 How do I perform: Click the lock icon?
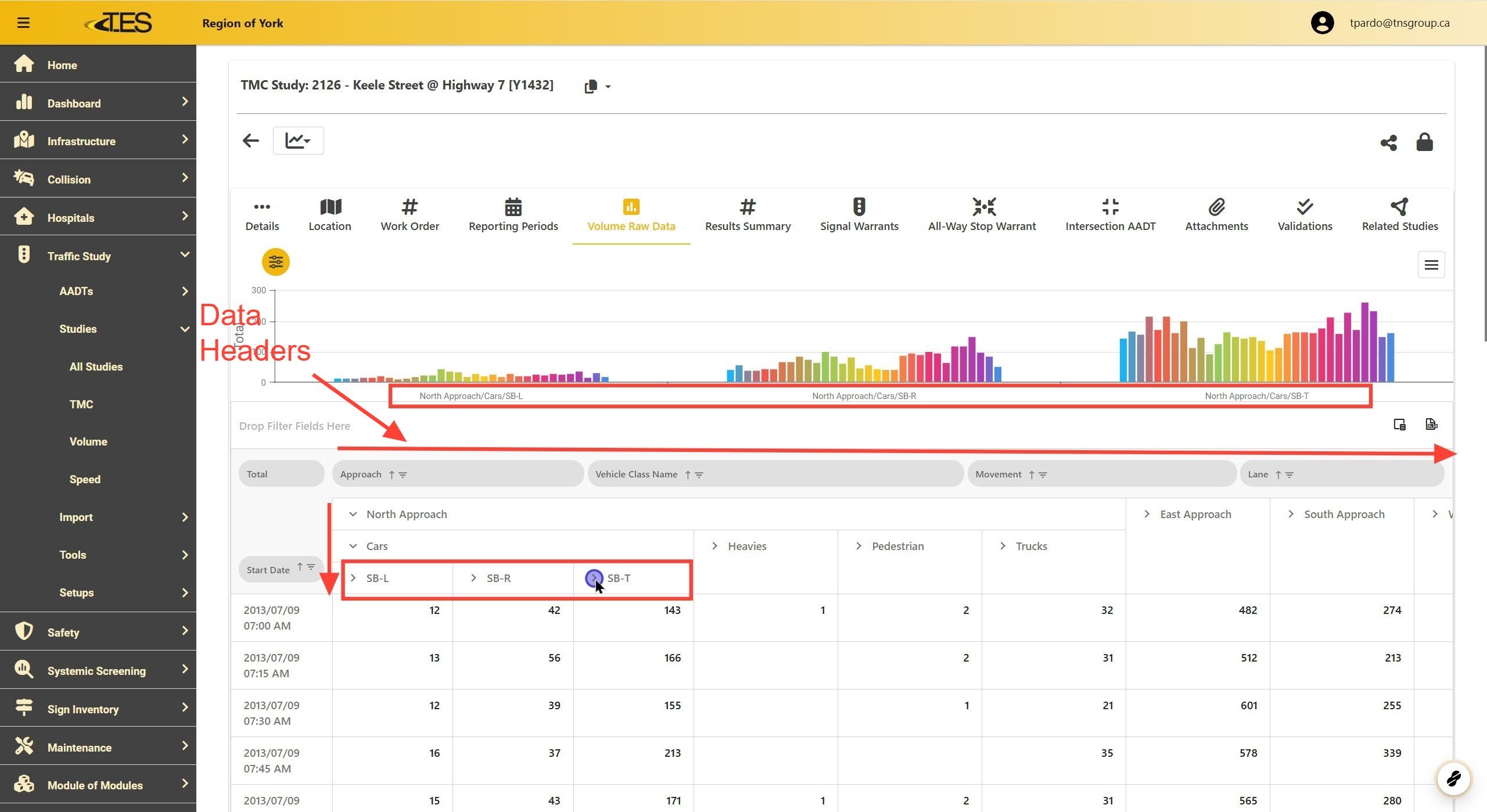[1424, 142]
